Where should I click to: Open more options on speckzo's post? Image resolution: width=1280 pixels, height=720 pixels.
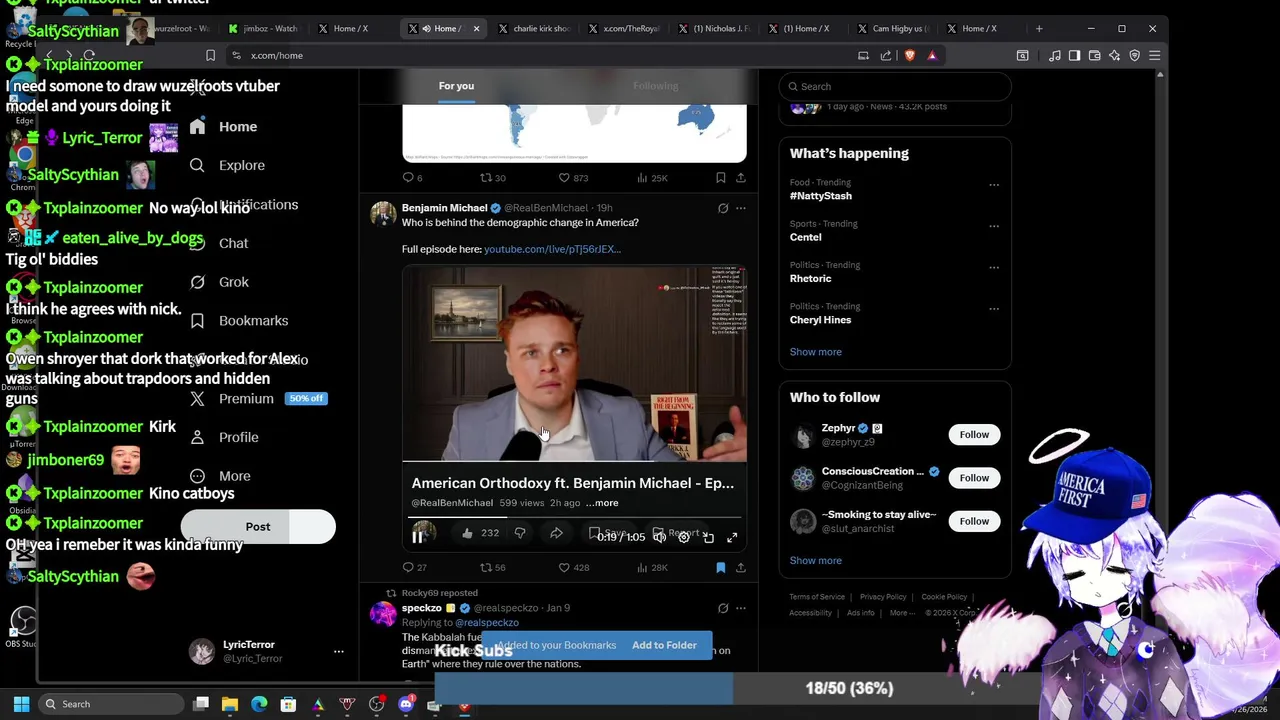point(740,608)
